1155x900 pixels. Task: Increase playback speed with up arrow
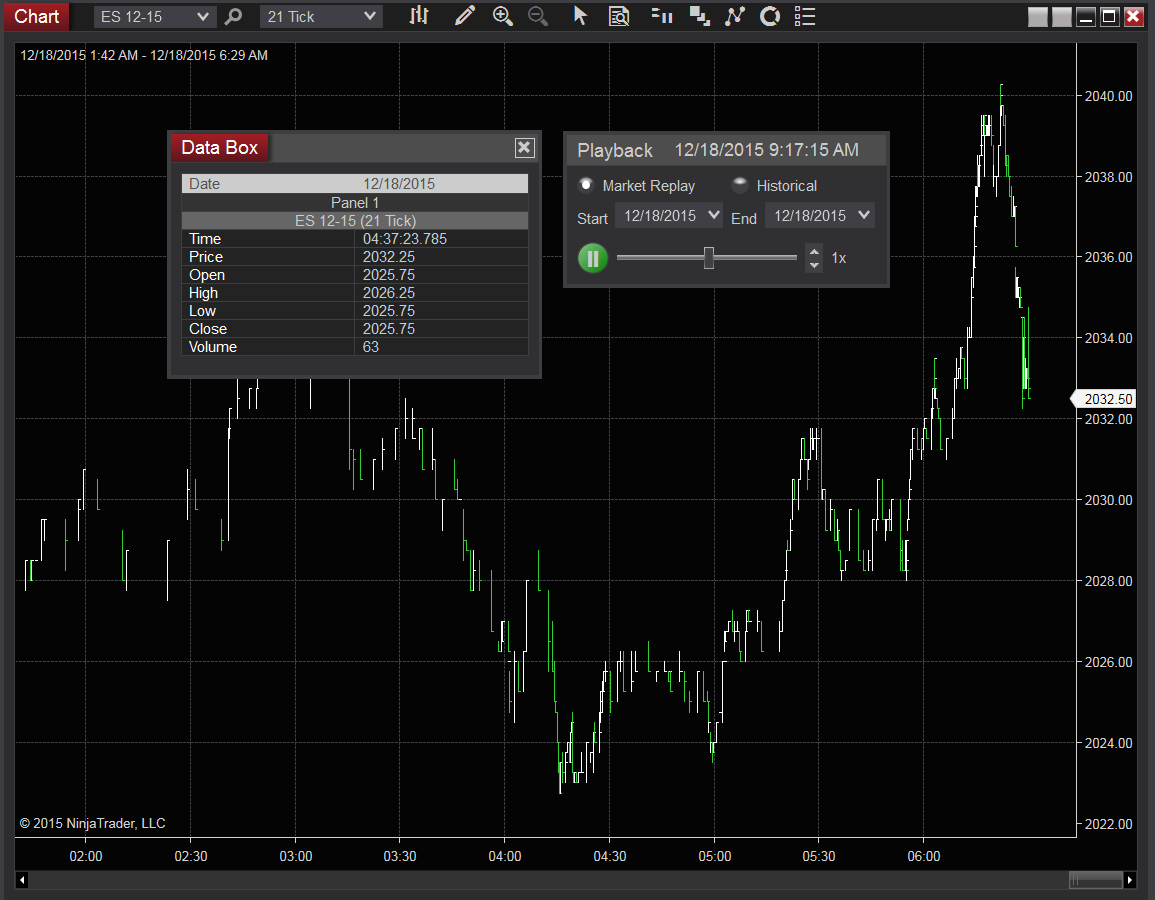tap(814, 251)
